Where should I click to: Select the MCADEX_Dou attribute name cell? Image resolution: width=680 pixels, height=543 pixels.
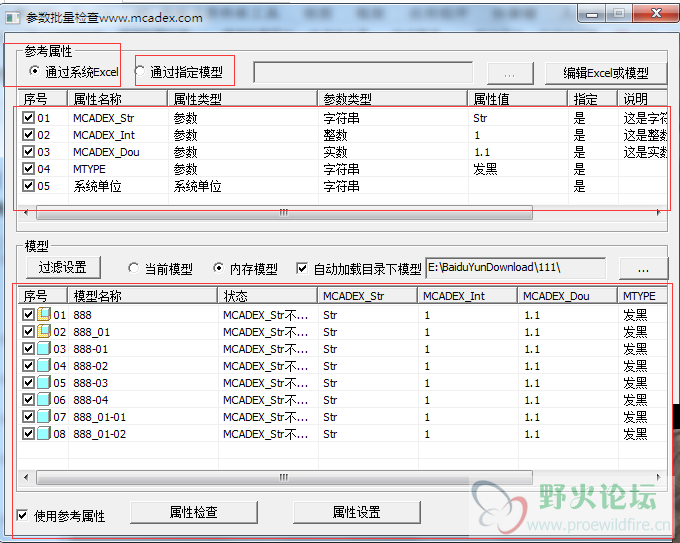click(x=106, y=152)
